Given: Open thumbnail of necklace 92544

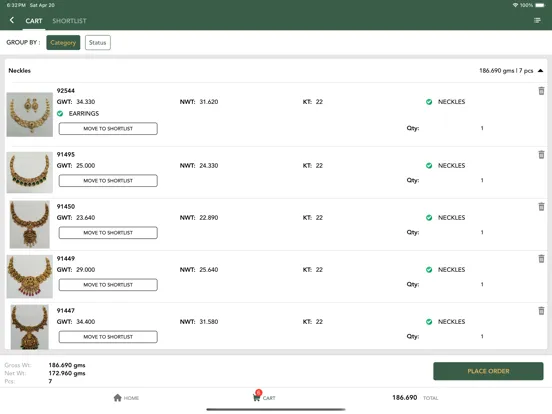Looking at the screenshot, I should click(30, 114).
